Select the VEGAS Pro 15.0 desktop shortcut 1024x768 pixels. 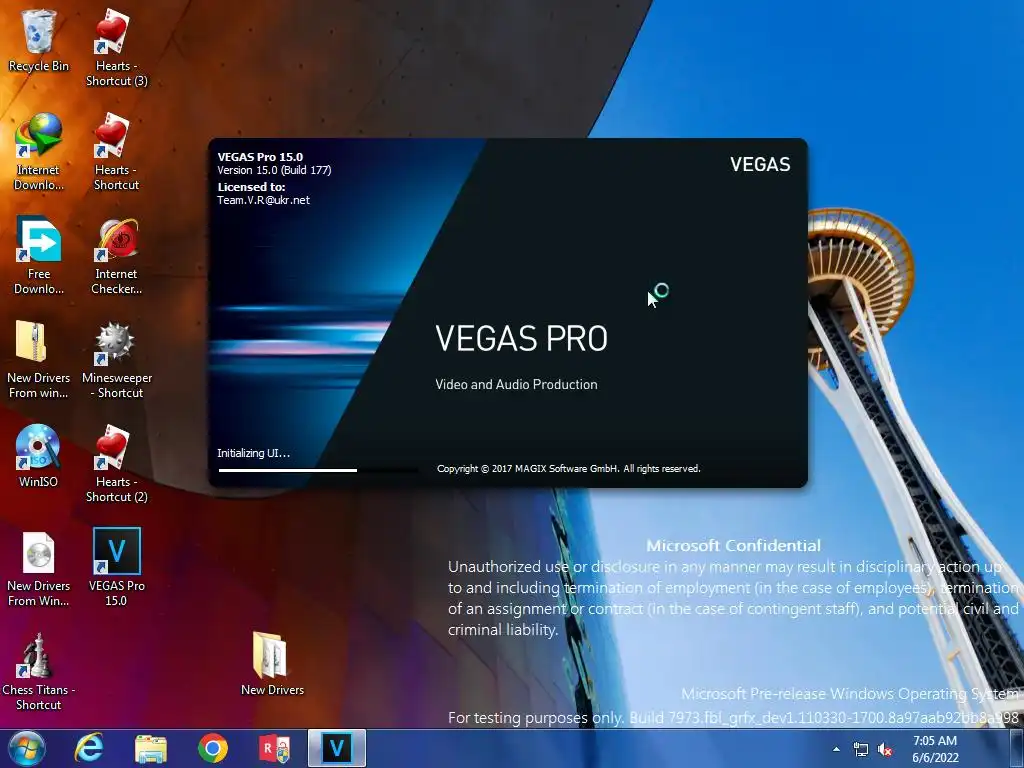116,568
